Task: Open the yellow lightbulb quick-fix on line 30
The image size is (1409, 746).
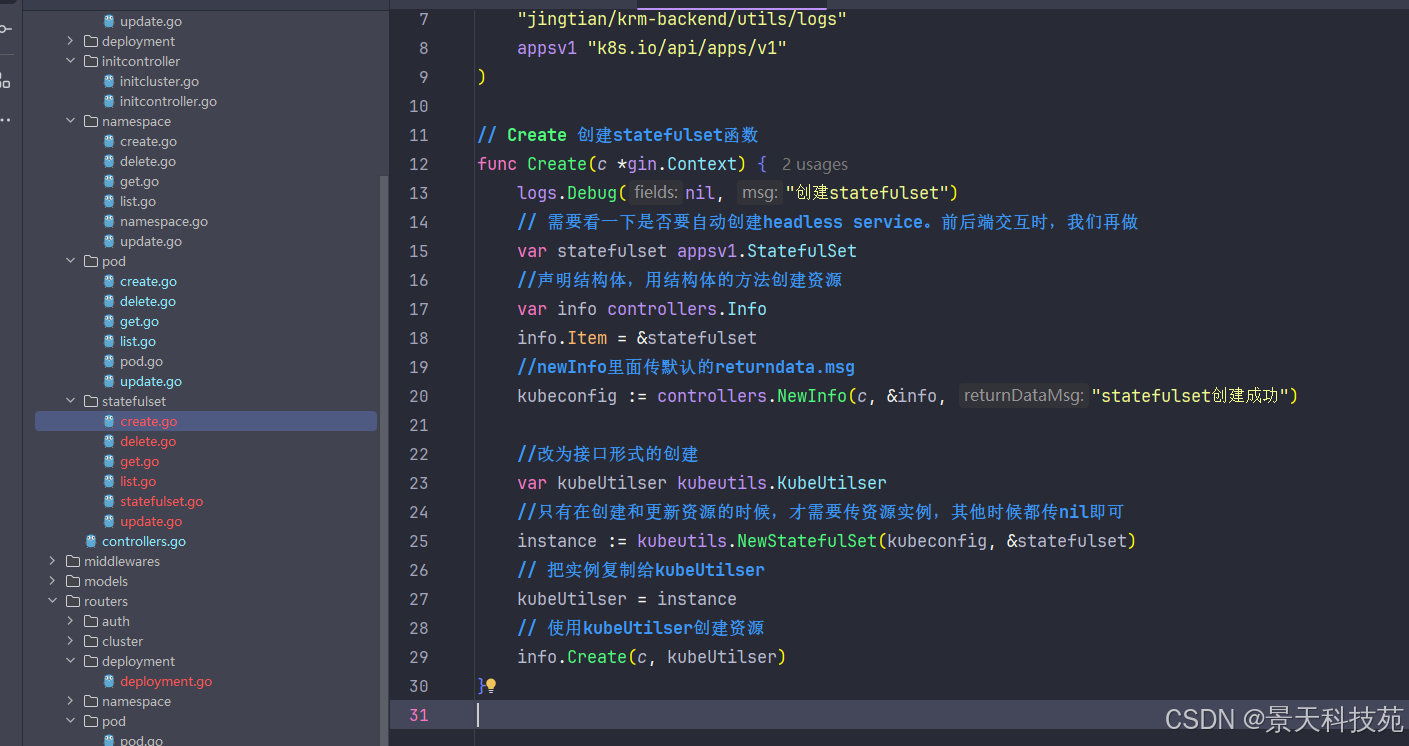Action: 491,686
